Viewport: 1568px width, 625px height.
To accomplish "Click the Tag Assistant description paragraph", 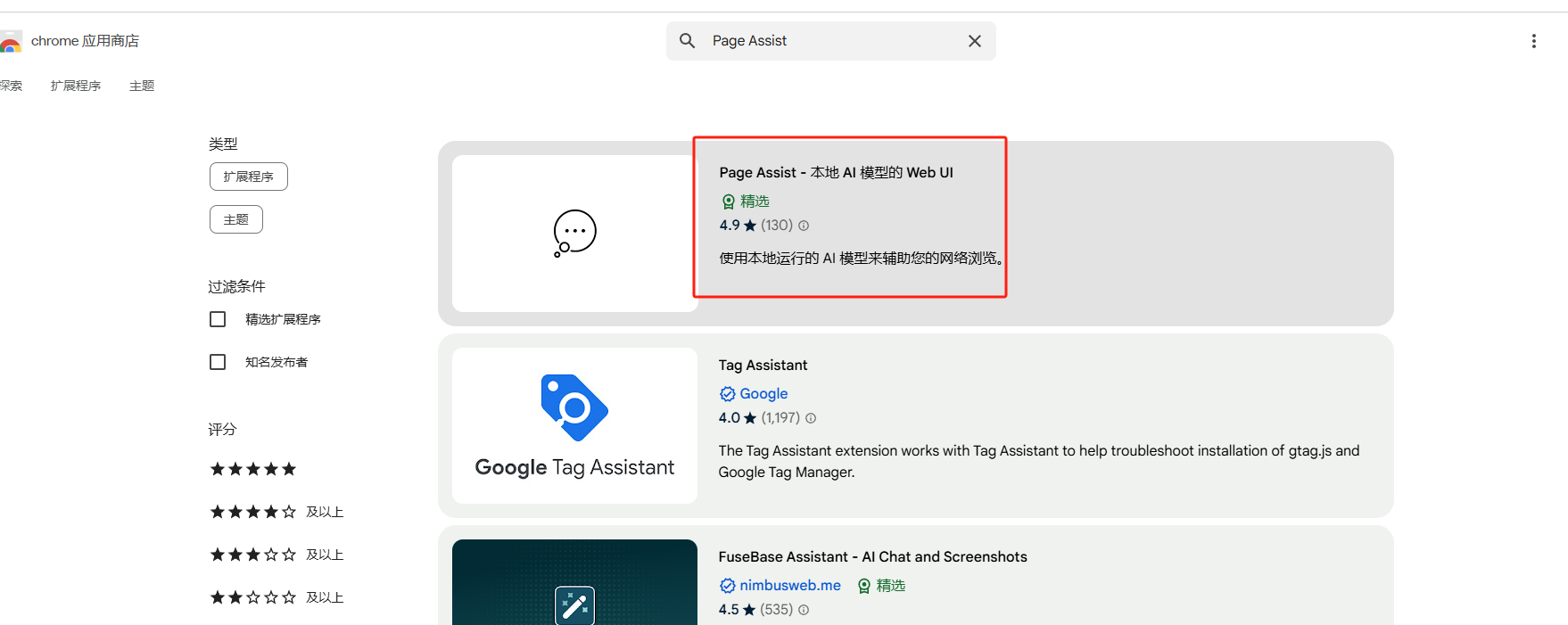I will point(1039,461).
